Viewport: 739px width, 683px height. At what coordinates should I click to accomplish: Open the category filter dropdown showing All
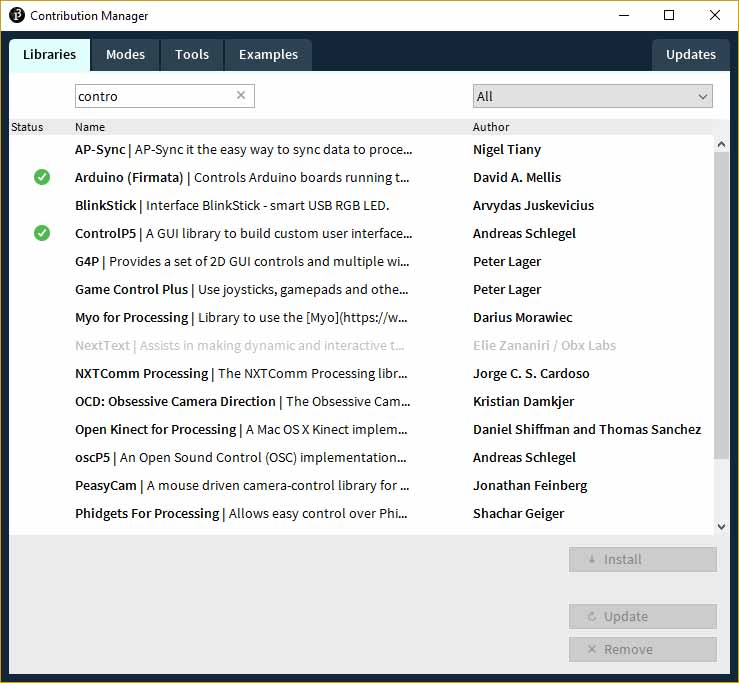click(592, 96)
